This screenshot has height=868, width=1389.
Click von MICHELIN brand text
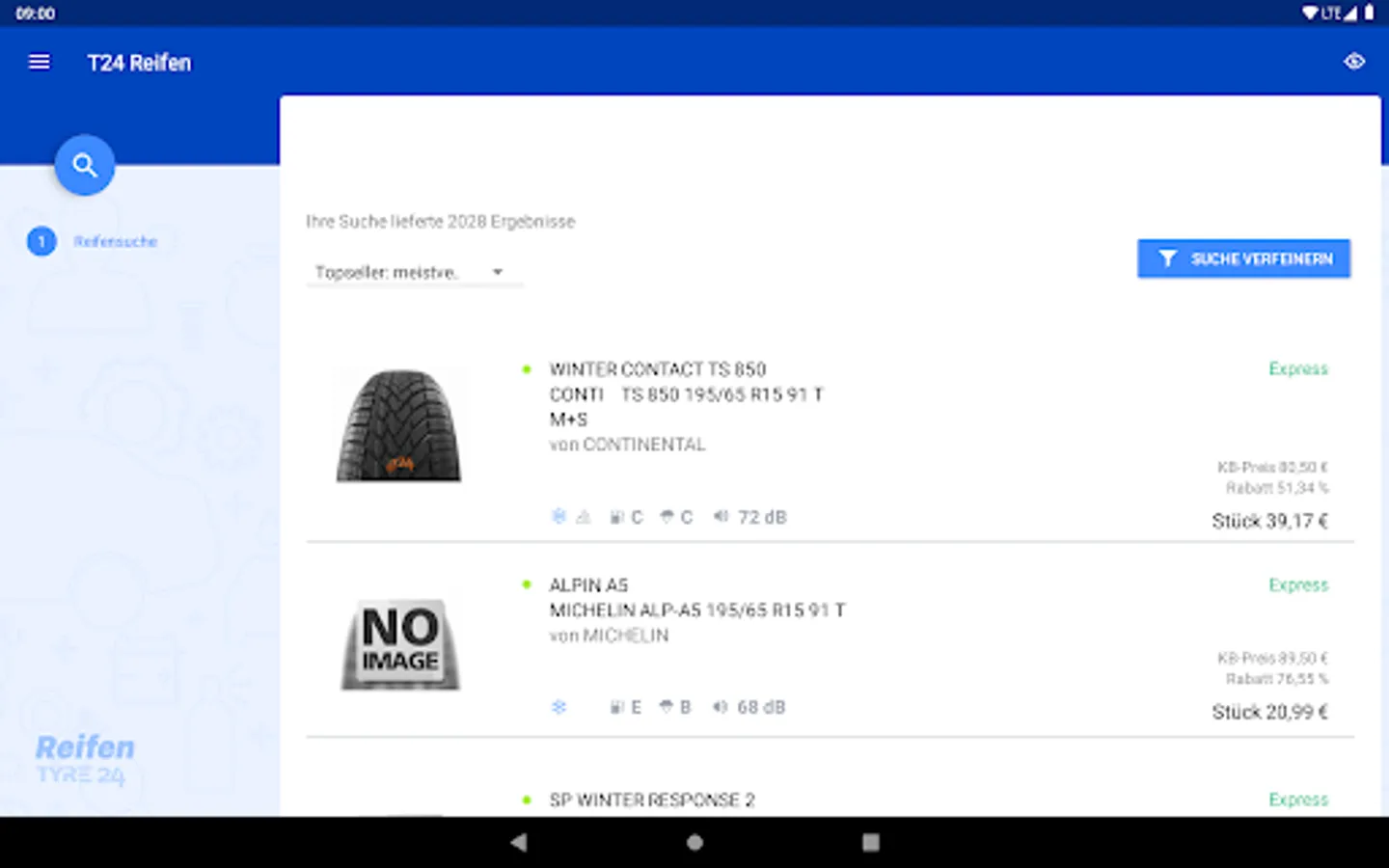tap(609, 636)
